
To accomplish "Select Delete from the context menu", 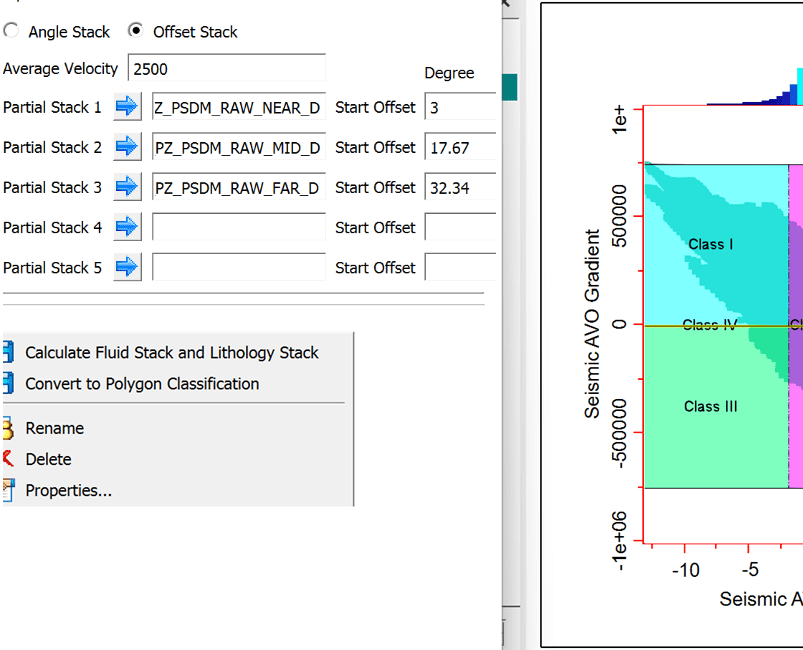I will 48,459.
